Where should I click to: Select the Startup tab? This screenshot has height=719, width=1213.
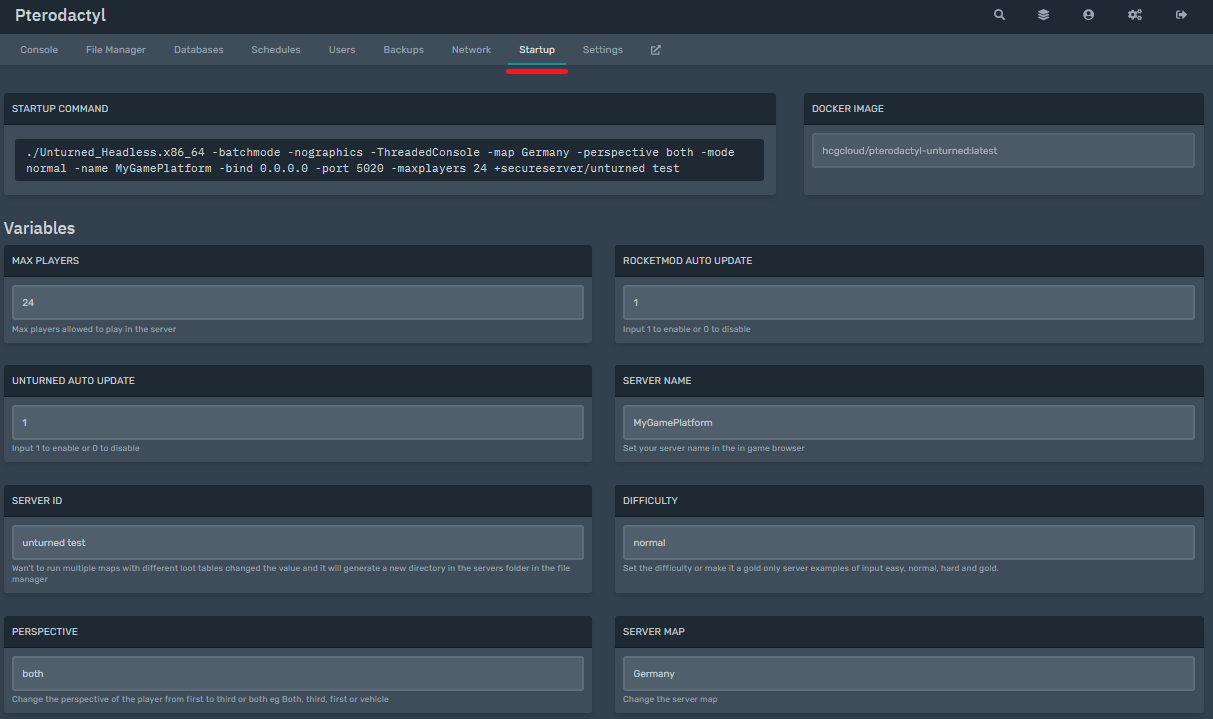tap(537, 50)
